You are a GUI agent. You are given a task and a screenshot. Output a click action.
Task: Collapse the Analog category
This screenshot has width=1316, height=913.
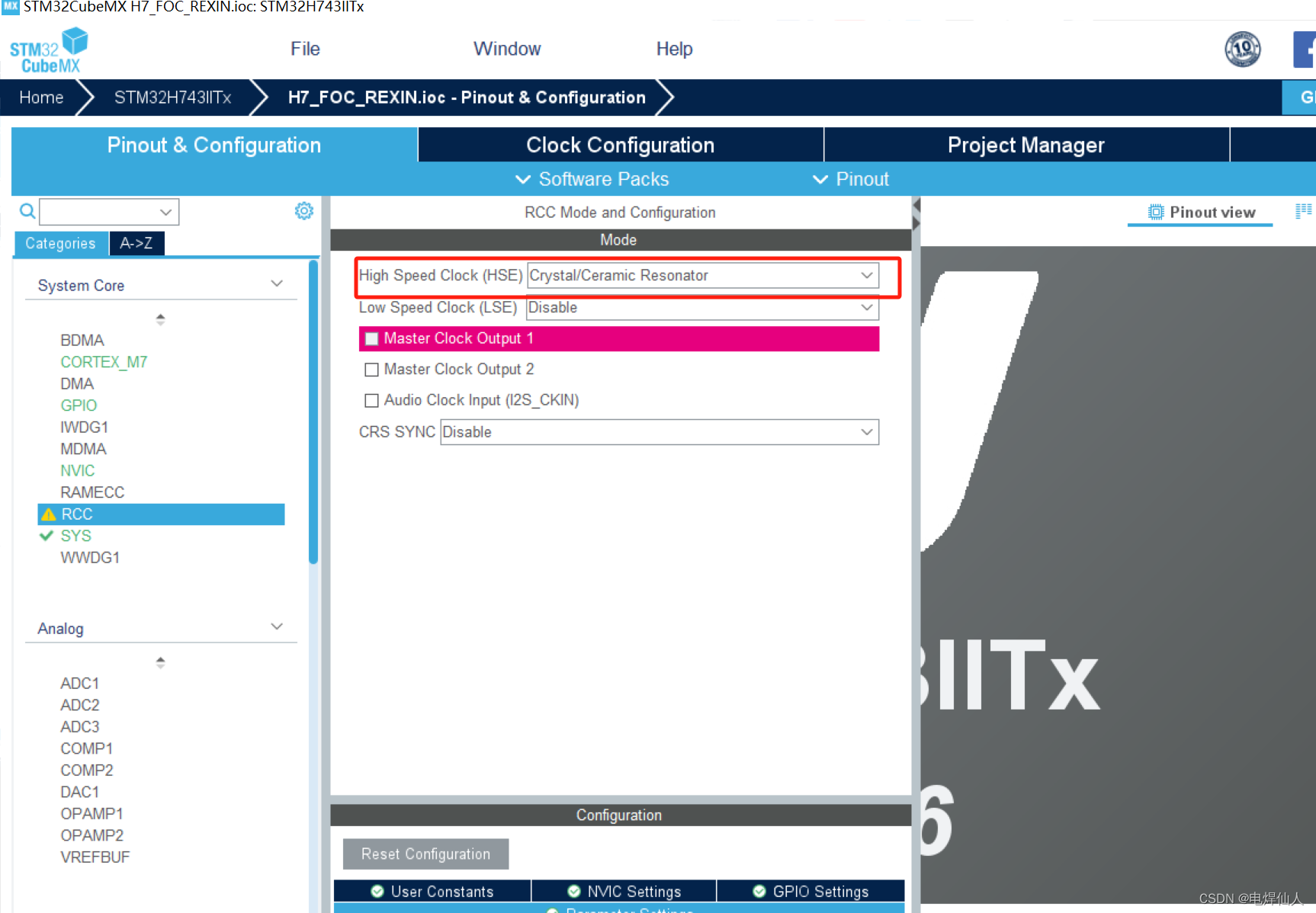pyautogui.click(x=277, y=626)
